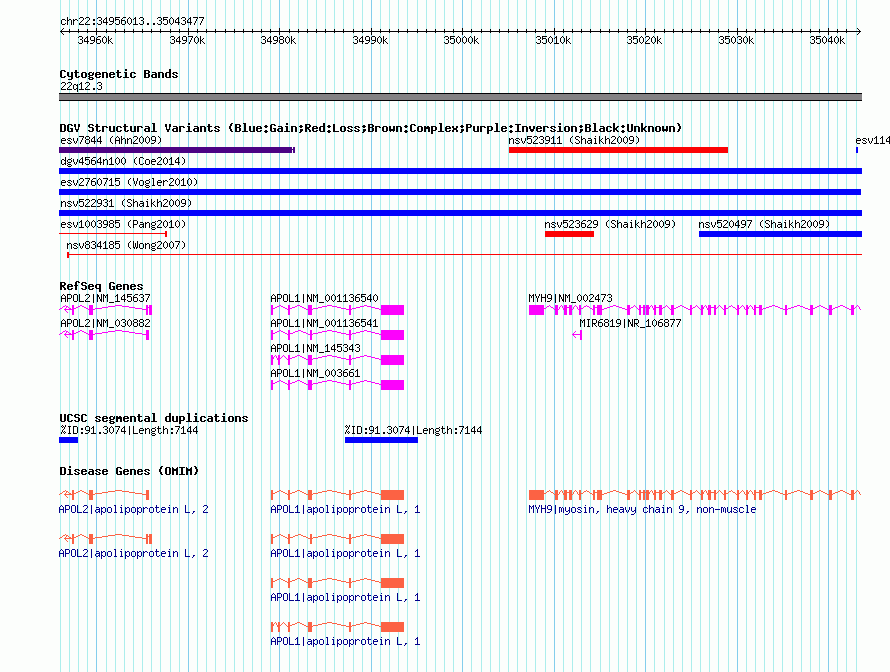Open the first APOL1|apolipoprotein L, 1 link

coord(345,510)
